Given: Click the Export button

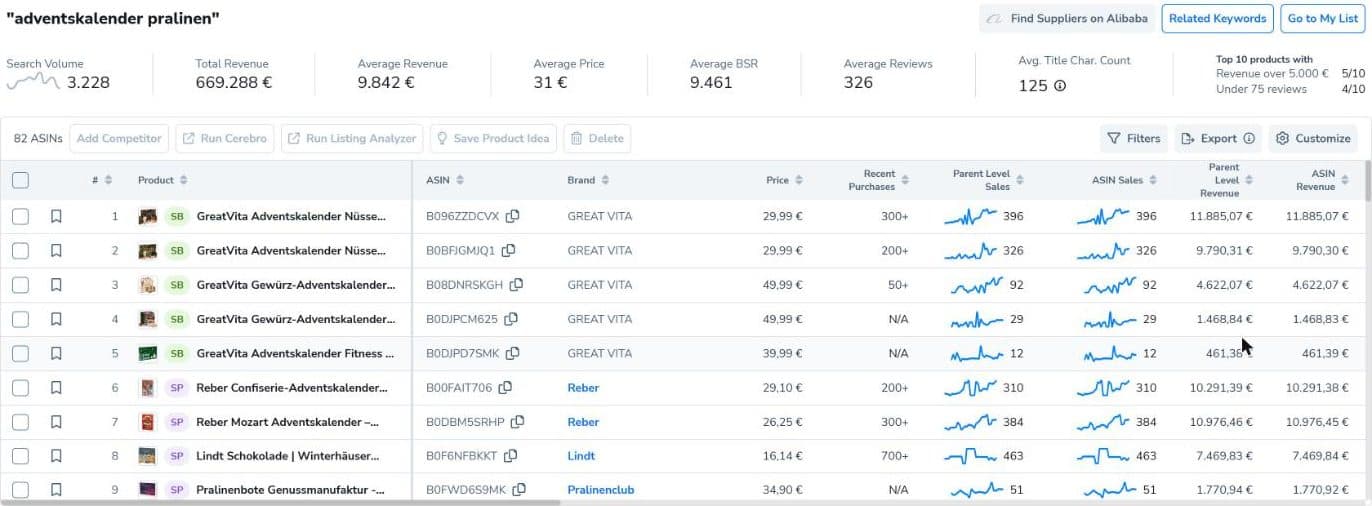Looking at the screenshot, I should (1217, 139).
